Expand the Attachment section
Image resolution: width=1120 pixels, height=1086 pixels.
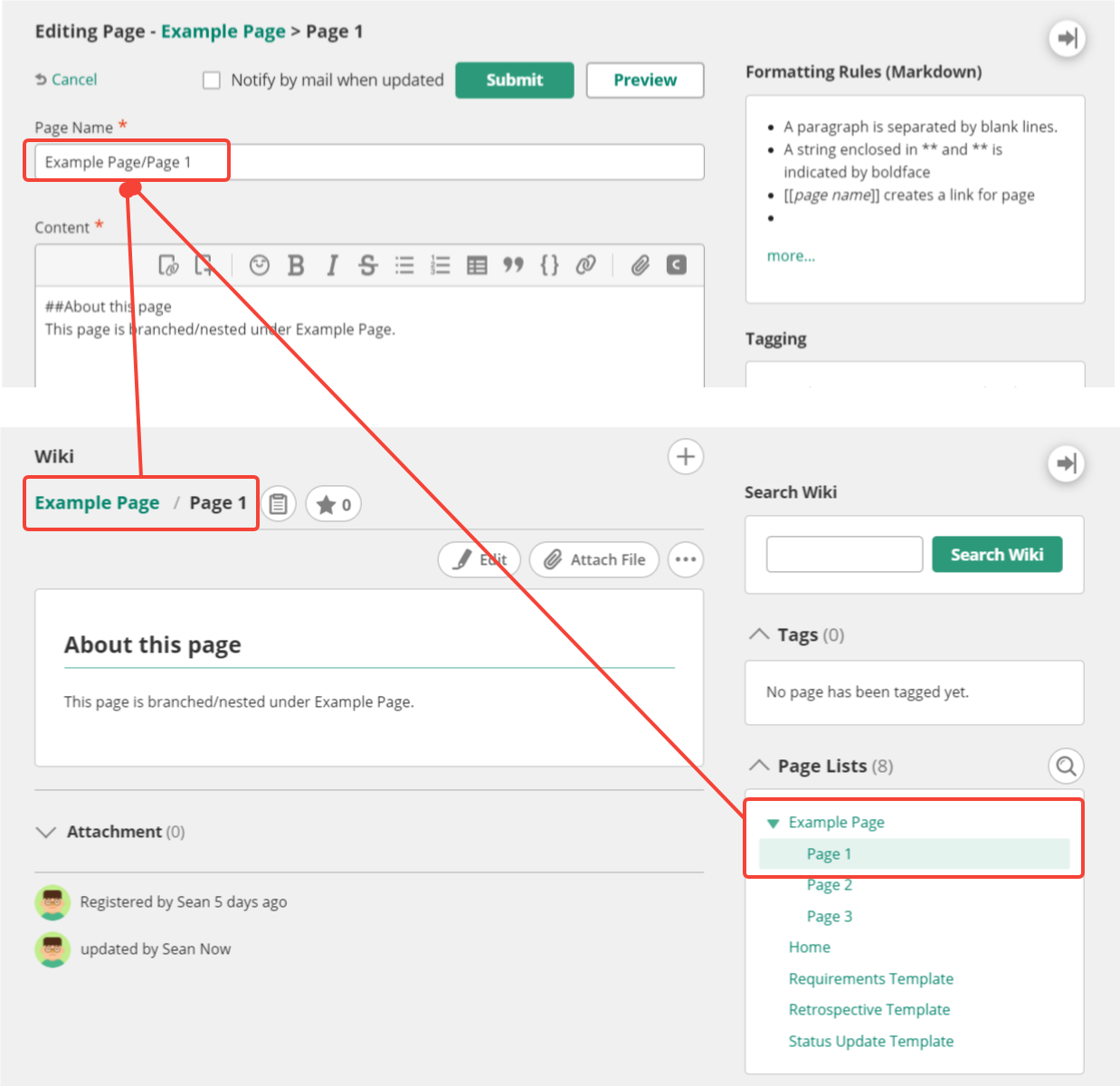[x=45, y=832]
